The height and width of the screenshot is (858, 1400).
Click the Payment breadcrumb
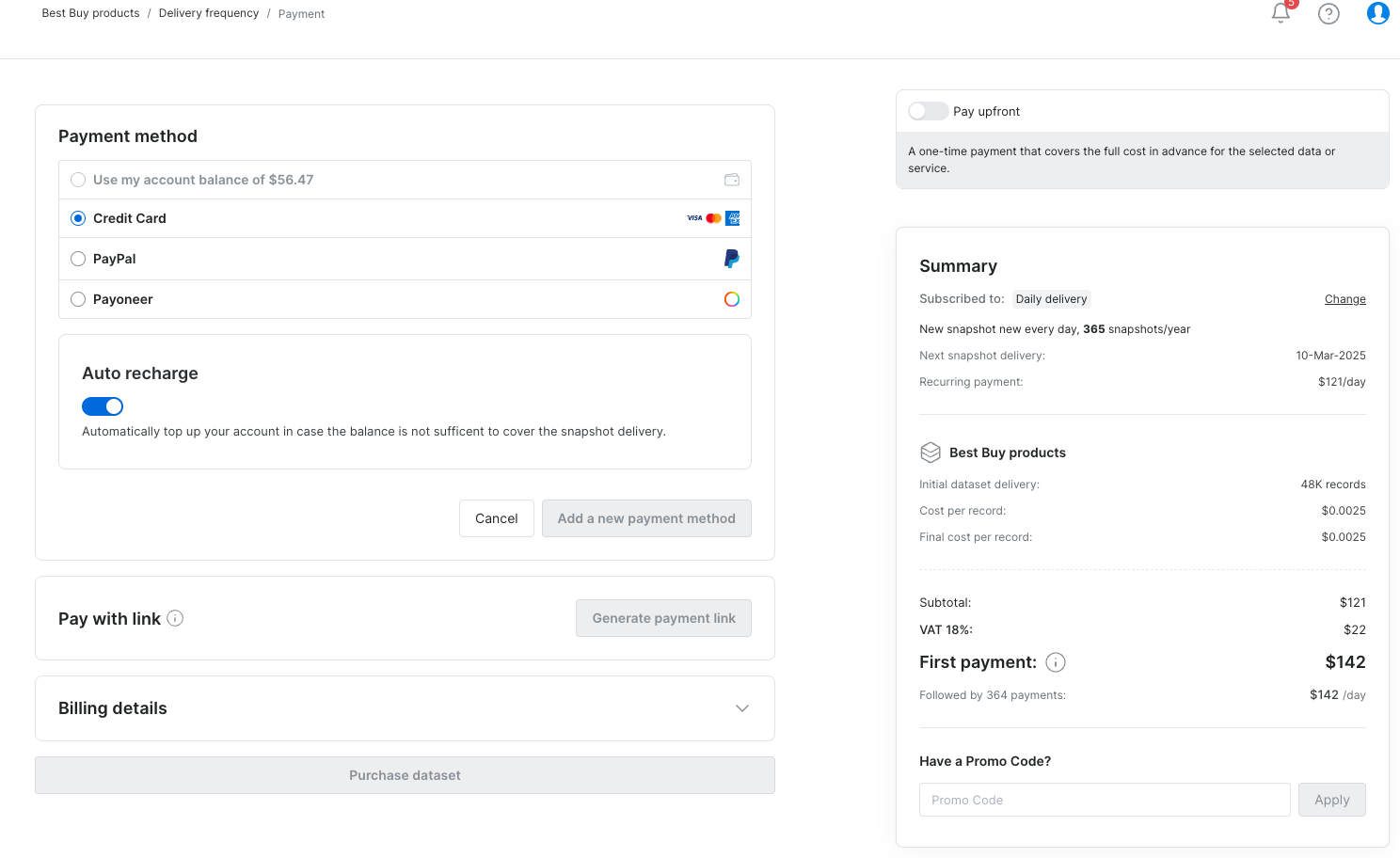point(301,14)
